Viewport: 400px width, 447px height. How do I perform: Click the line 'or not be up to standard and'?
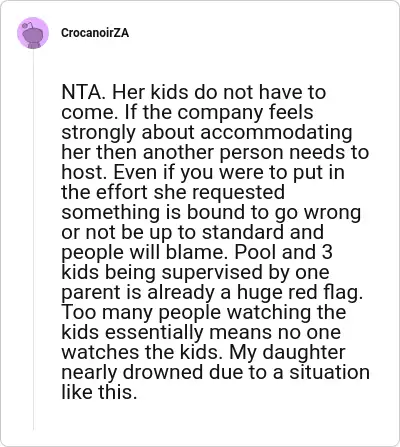pos(193,232)
